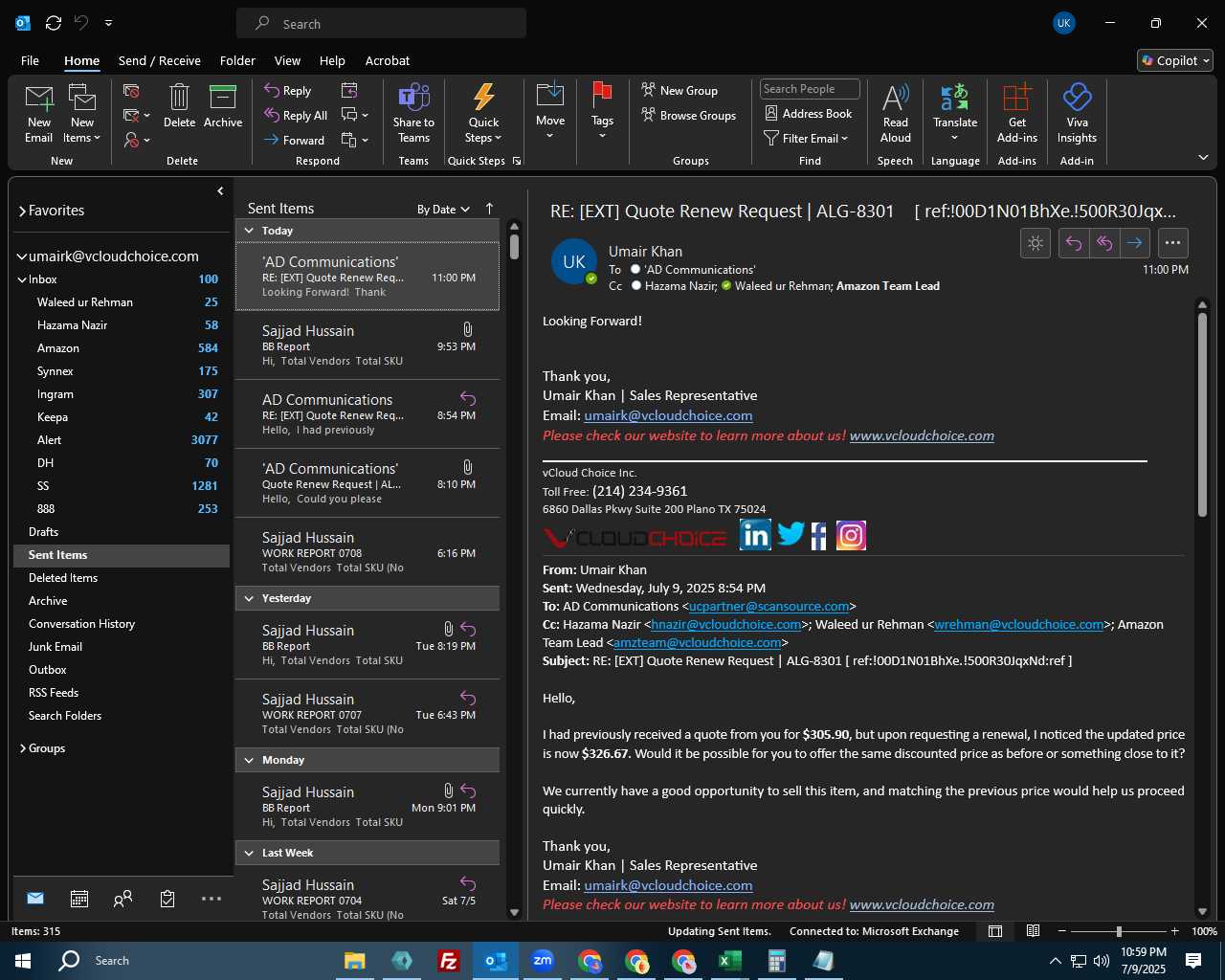Open People contacts in navigation bar
This screenshot has height=980, width=1225.
click(x=122, y=899)
